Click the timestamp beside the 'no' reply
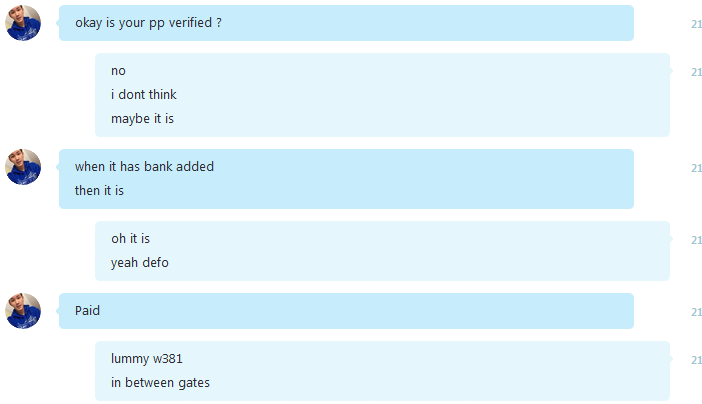 (696, 72)
